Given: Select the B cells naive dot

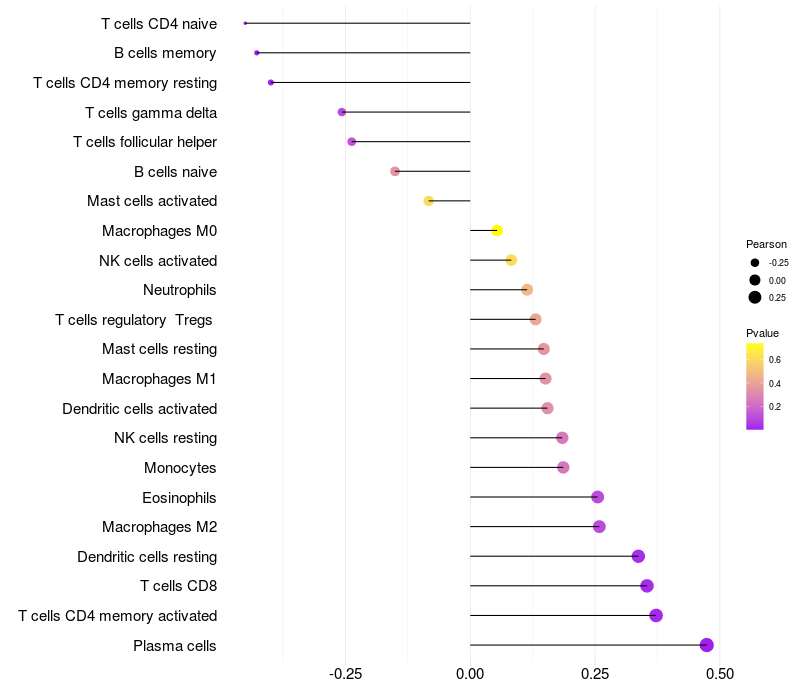Looking at the screenshot, I should click(x=395, y=171).
